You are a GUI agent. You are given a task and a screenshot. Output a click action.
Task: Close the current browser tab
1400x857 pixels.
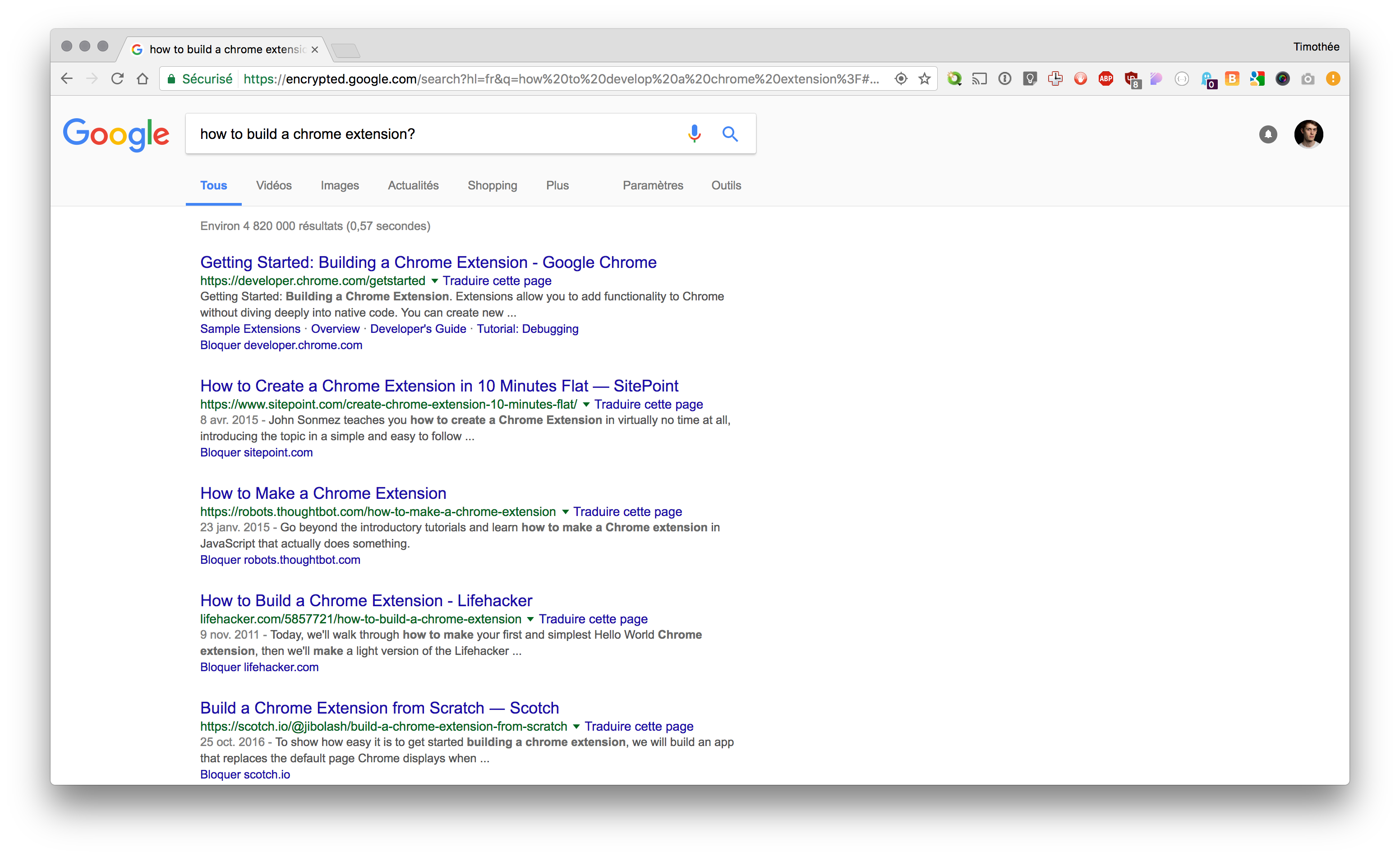(314, 50)
